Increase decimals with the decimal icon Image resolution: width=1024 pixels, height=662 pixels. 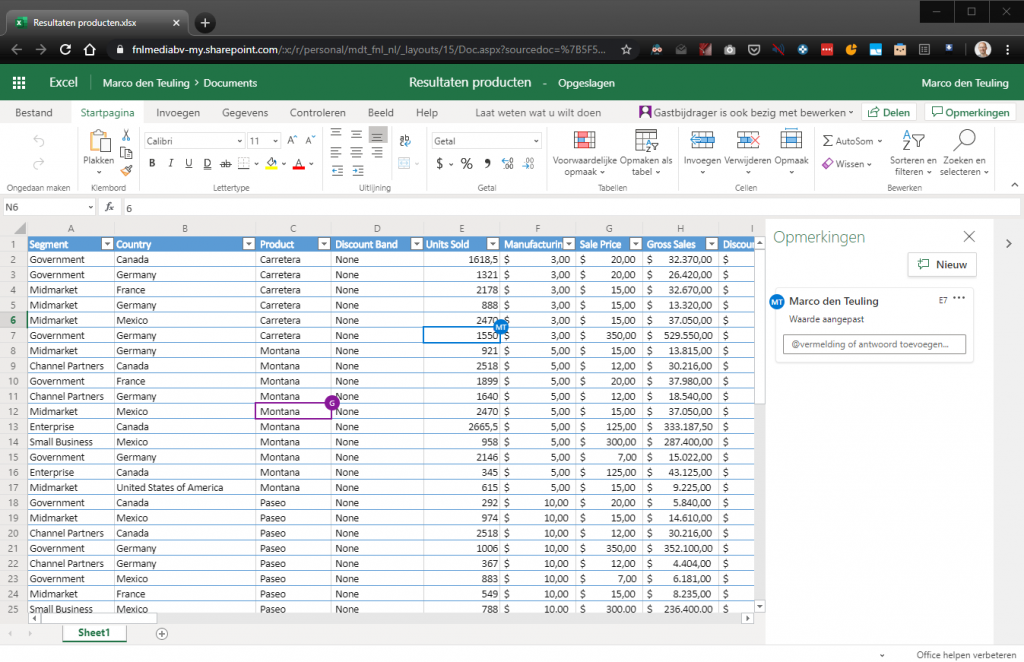tap(507, 162)
